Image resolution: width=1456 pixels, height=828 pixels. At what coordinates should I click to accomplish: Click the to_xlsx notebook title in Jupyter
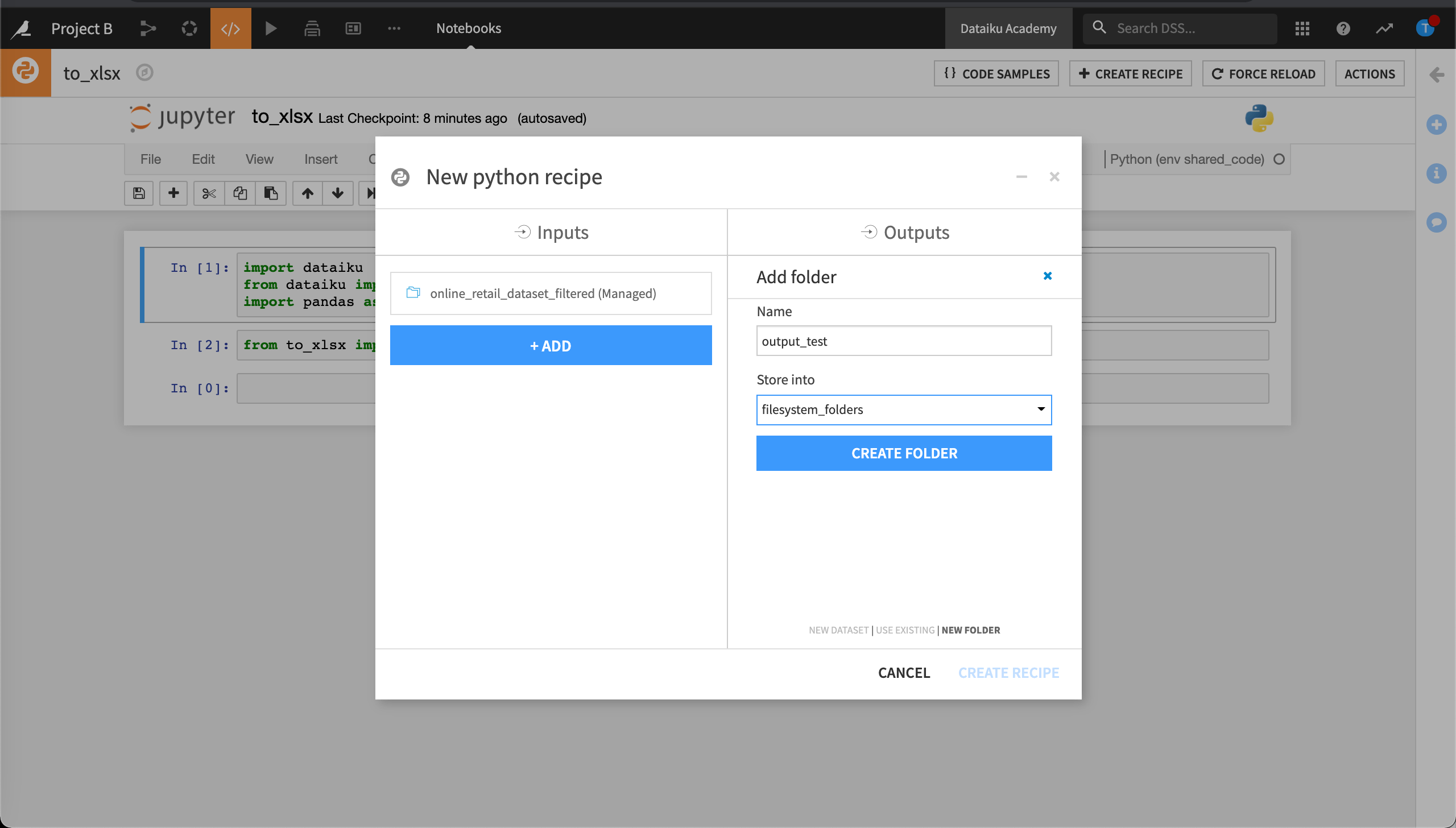click(x=282, y=117)
